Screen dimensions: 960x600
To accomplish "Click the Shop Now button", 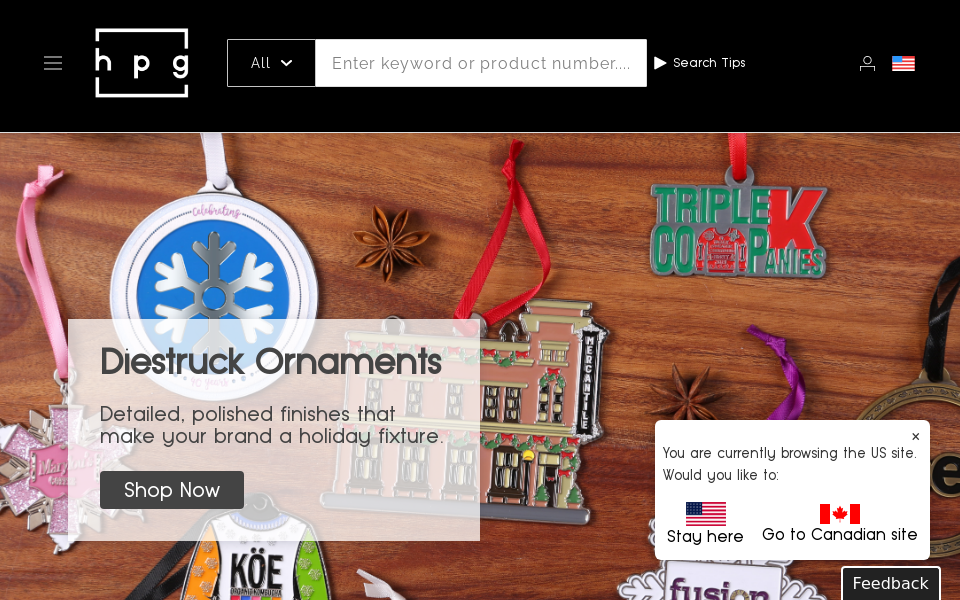I will coord(172,490).
